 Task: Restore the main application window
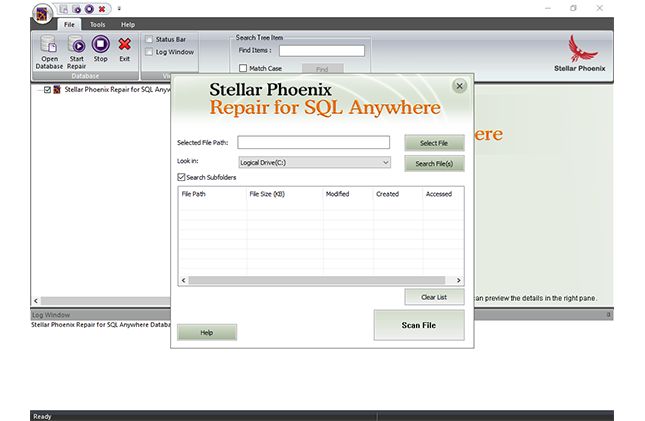tap(573, 8)
